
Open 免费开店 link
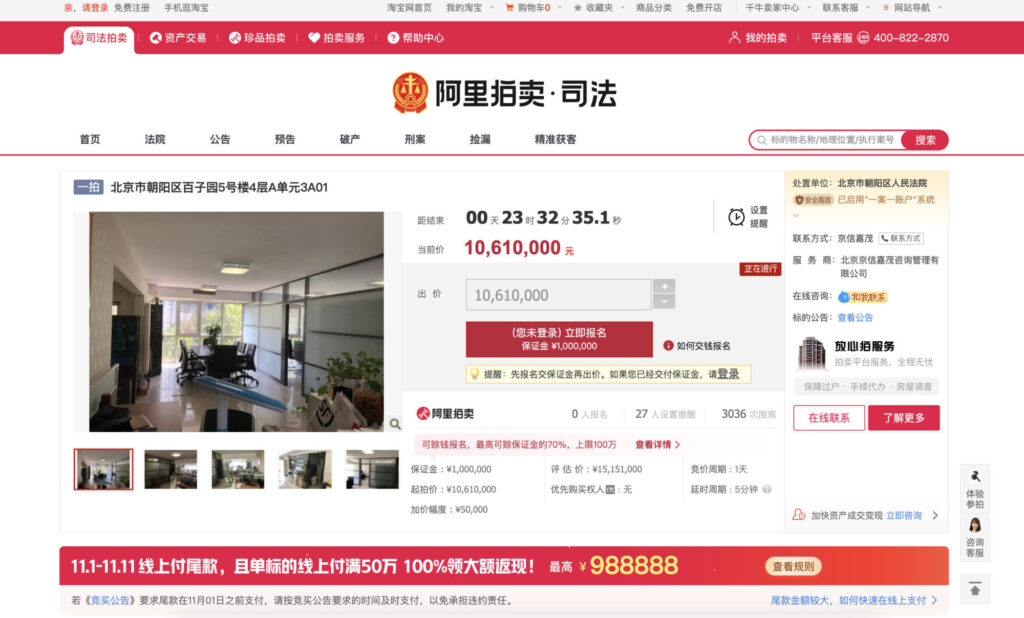pos(704,8)
